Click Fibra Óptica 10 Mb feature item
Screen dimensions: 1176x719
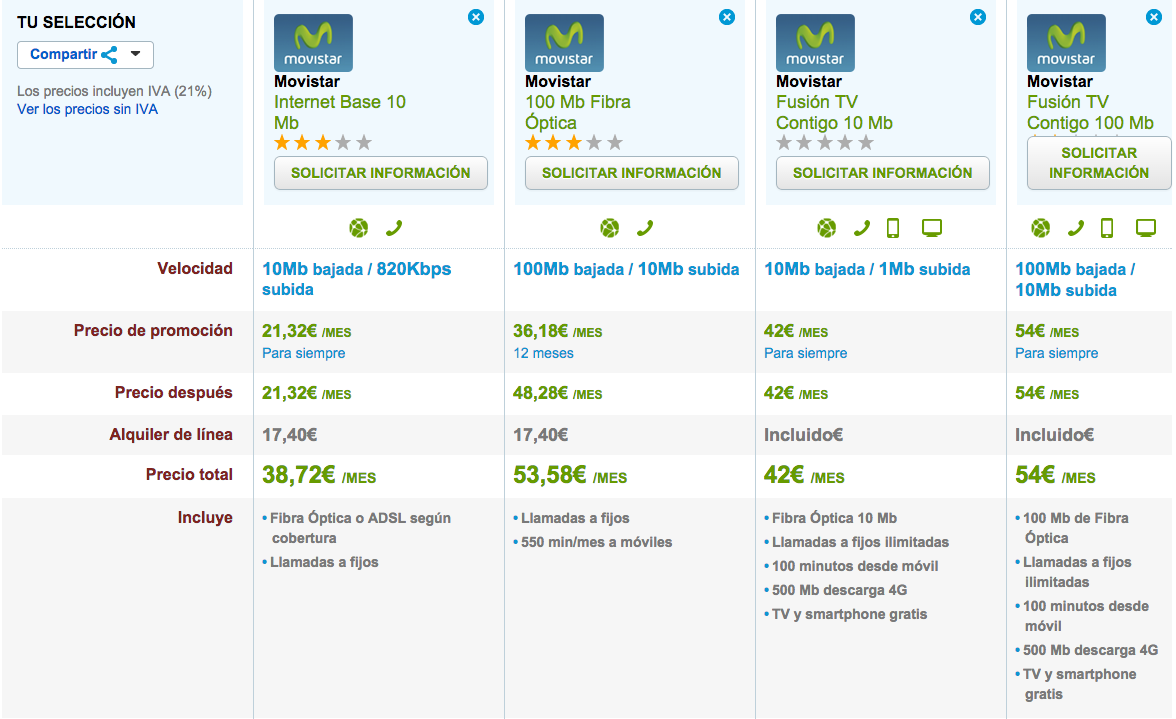[x=834, y=518]
